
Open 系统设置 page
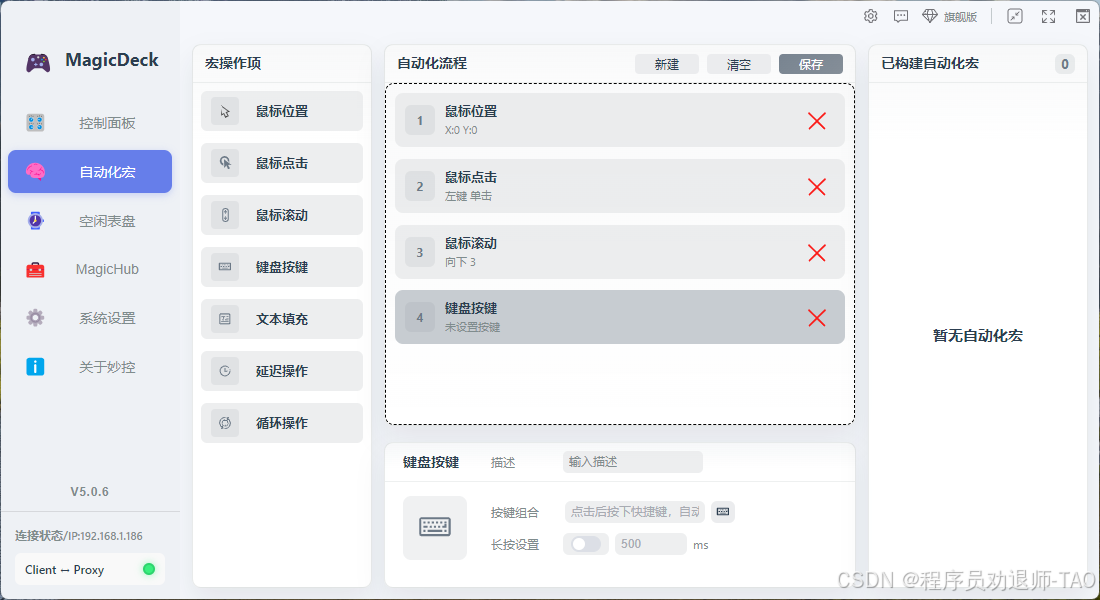tap(90, 318)
